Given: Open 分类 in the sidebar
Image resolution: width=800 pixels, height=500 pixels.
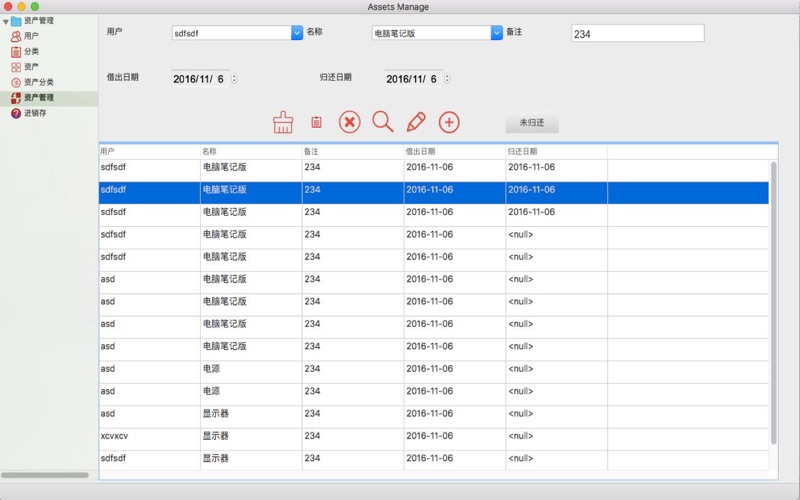Looking at the screenshot, I should (31, 51).
